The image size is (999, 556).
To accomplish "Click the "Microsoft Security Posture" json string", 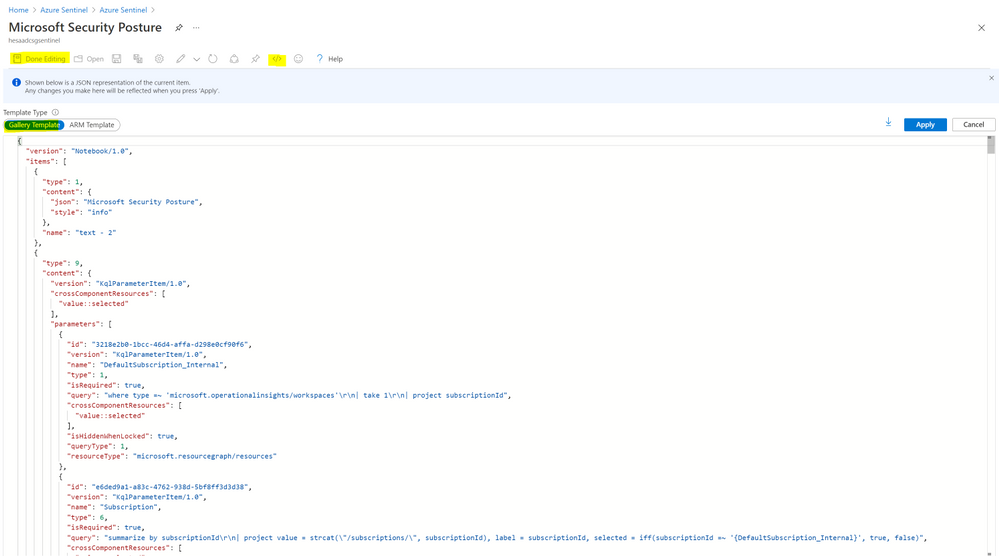I will point(143,202).
